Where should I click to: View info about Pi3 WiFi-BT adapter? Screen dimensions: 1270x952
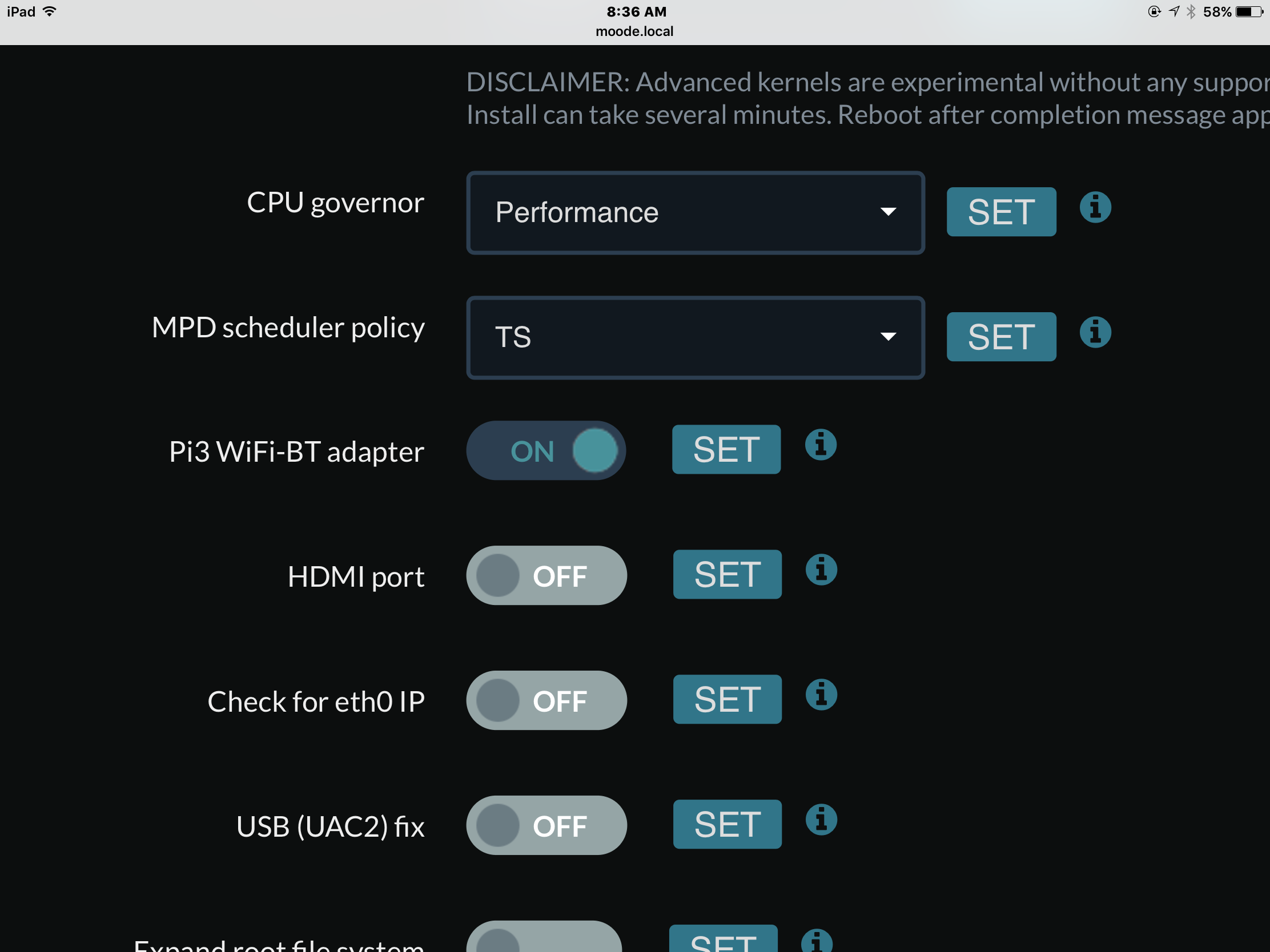(821, 445)
